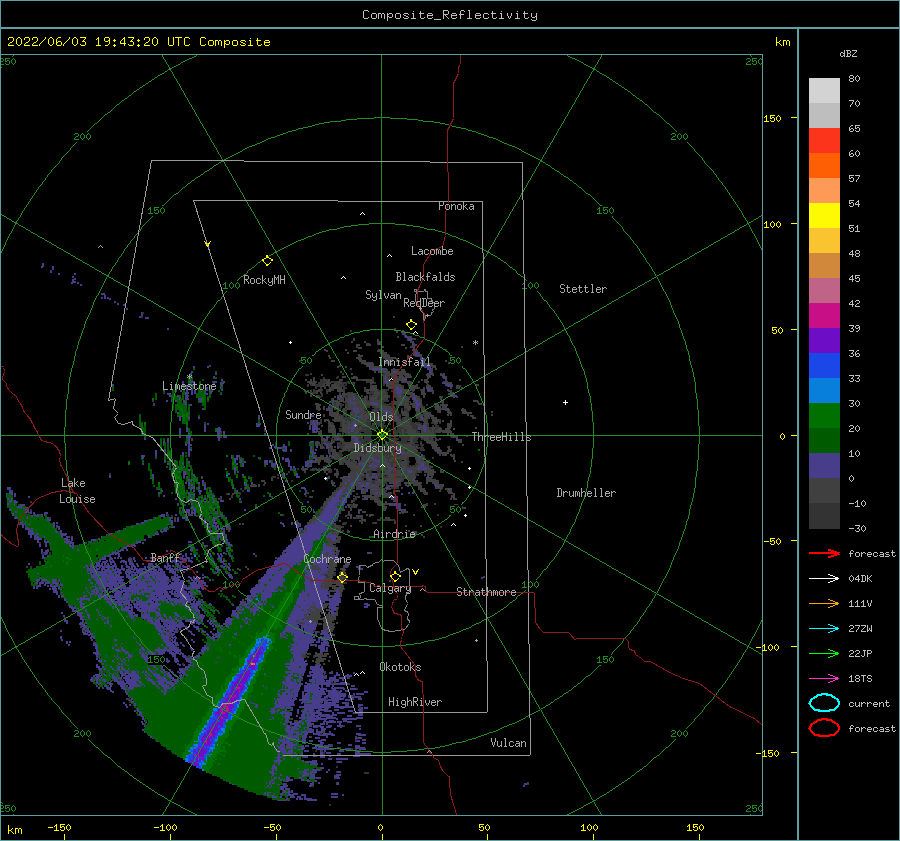This screenshot has height=841, width=900.
Task: Select the light gray 70-80 dBZ swatch
Action: (x=824, y=91)
